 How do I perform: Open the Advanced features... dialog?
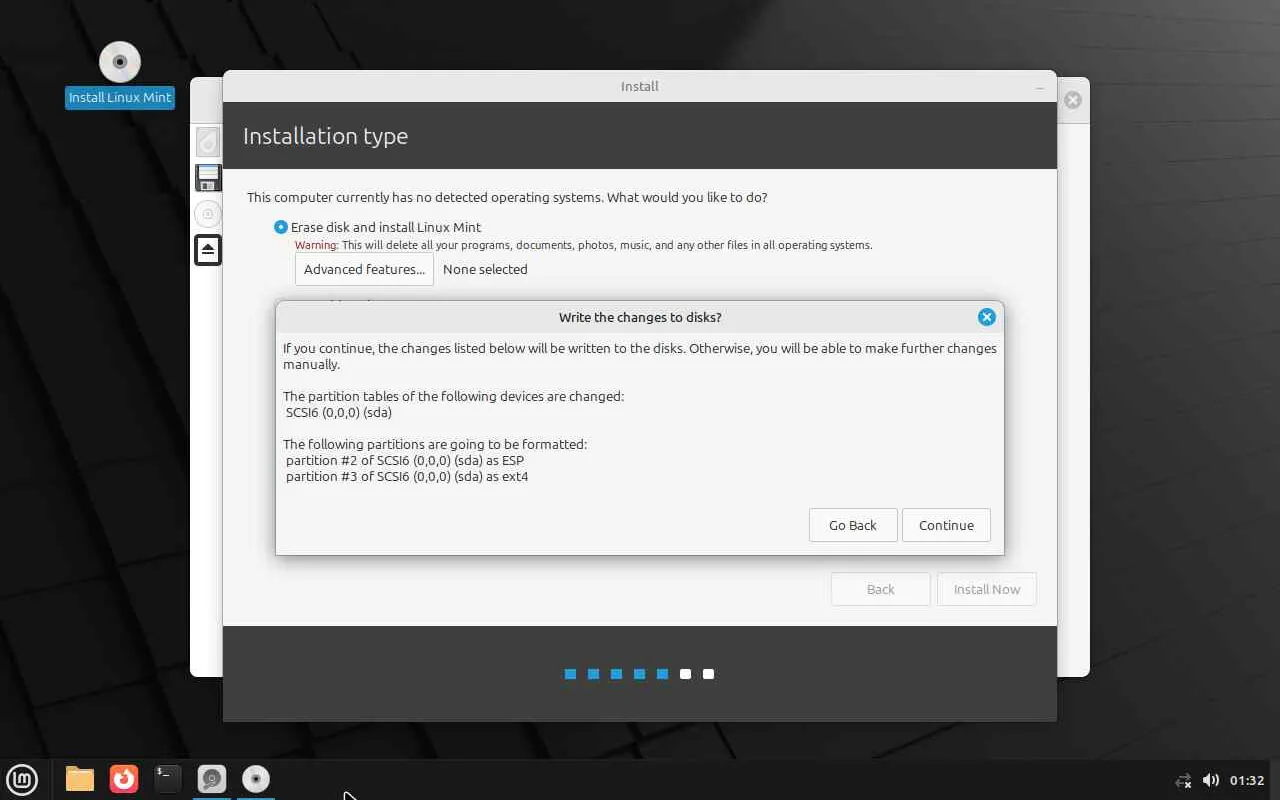(364, 269)
